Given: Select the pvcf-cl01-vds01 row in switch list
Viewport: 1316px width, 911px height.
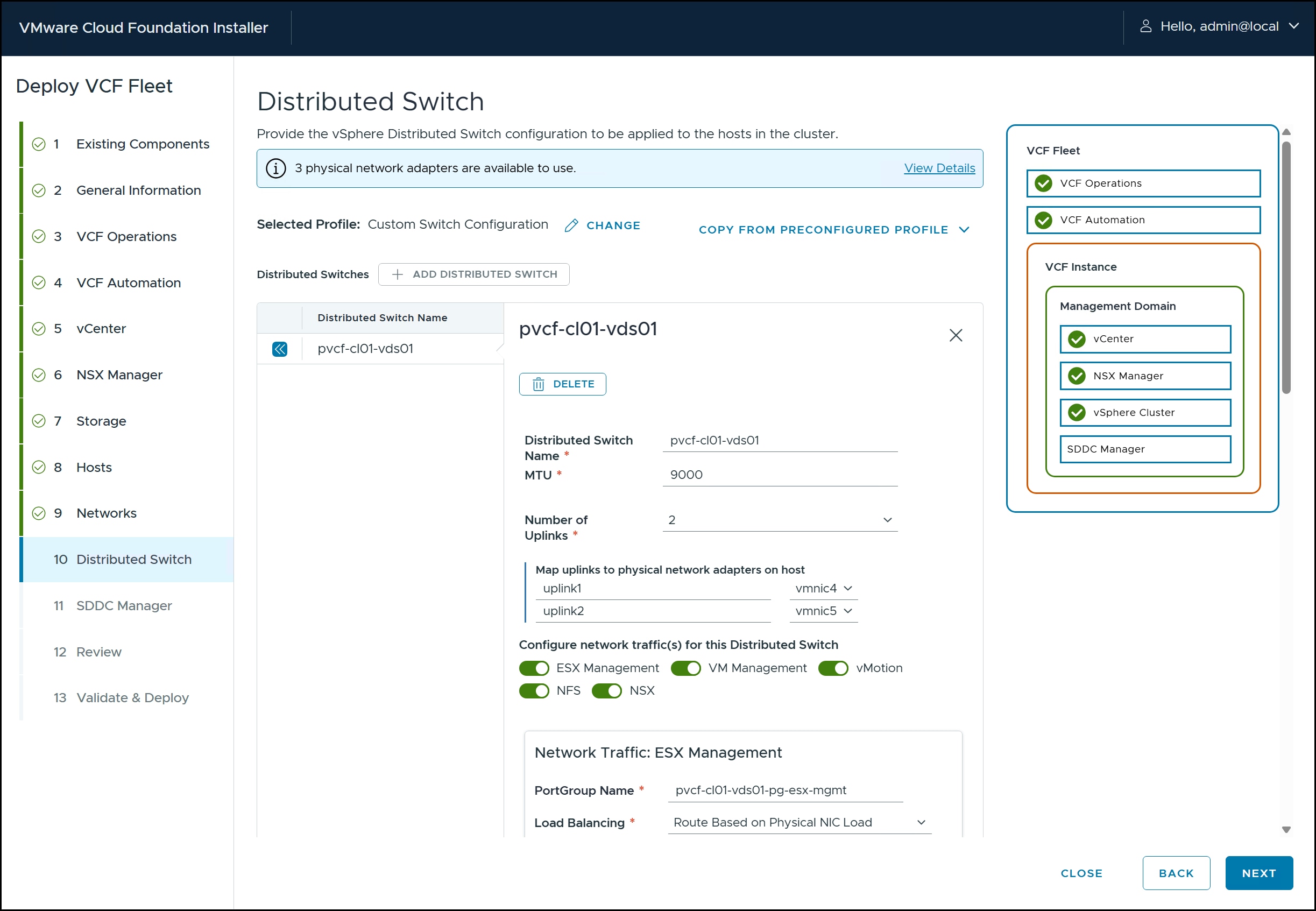Looking at the screenshot, I should tap(380, 349).
